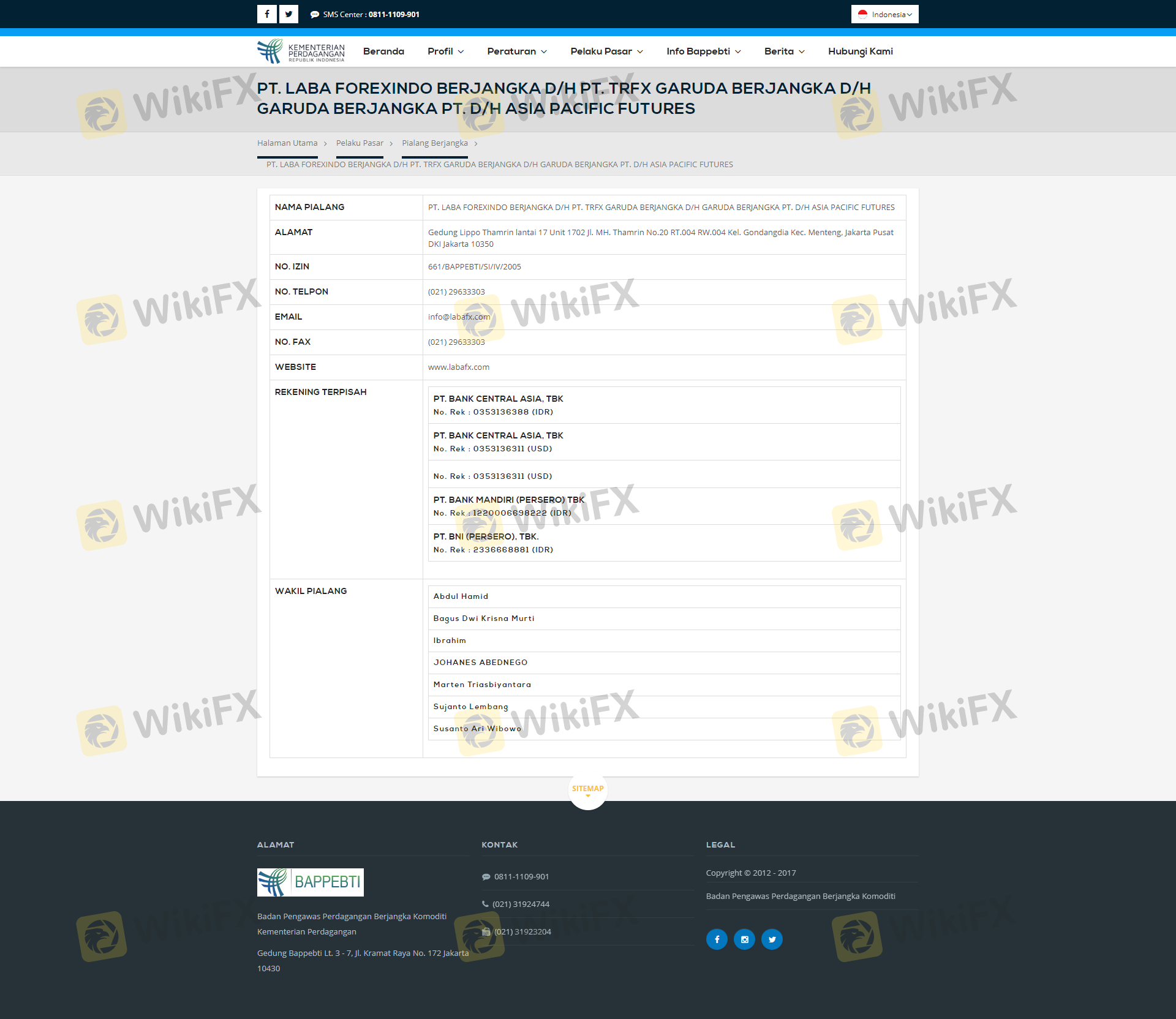Click the SMS Center chat bubble icon
This screenshot has height=1019, width=1176.
(315, 15)
